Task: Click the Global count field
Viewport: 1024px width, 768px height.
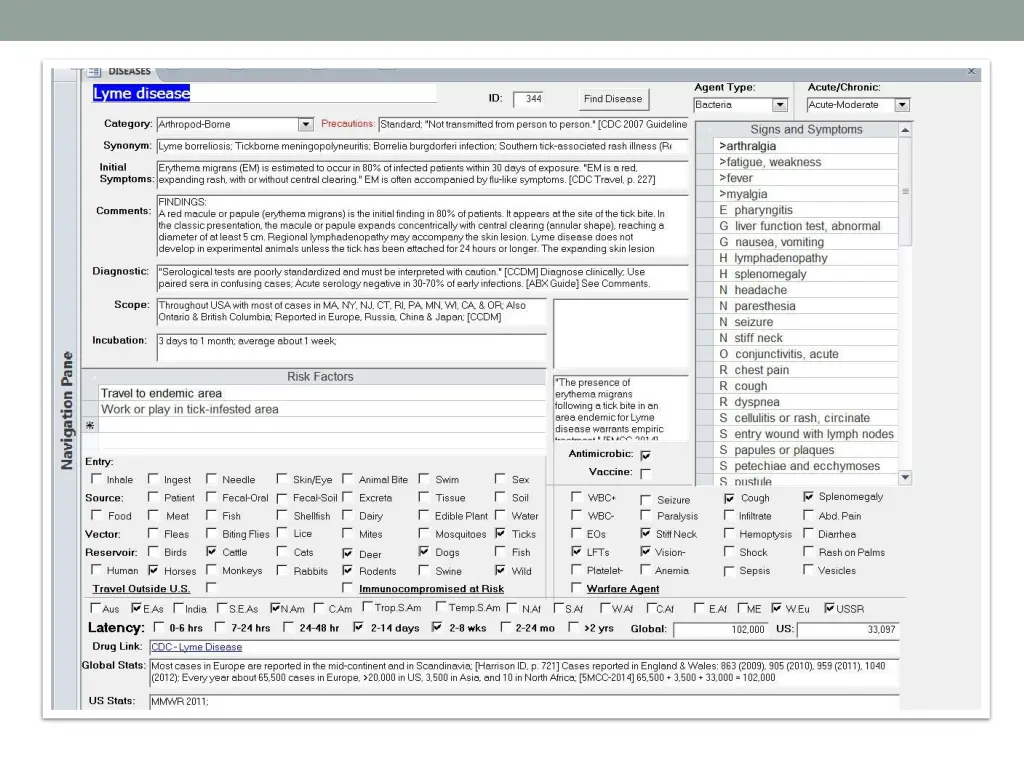Action: (x=720, y=630)
